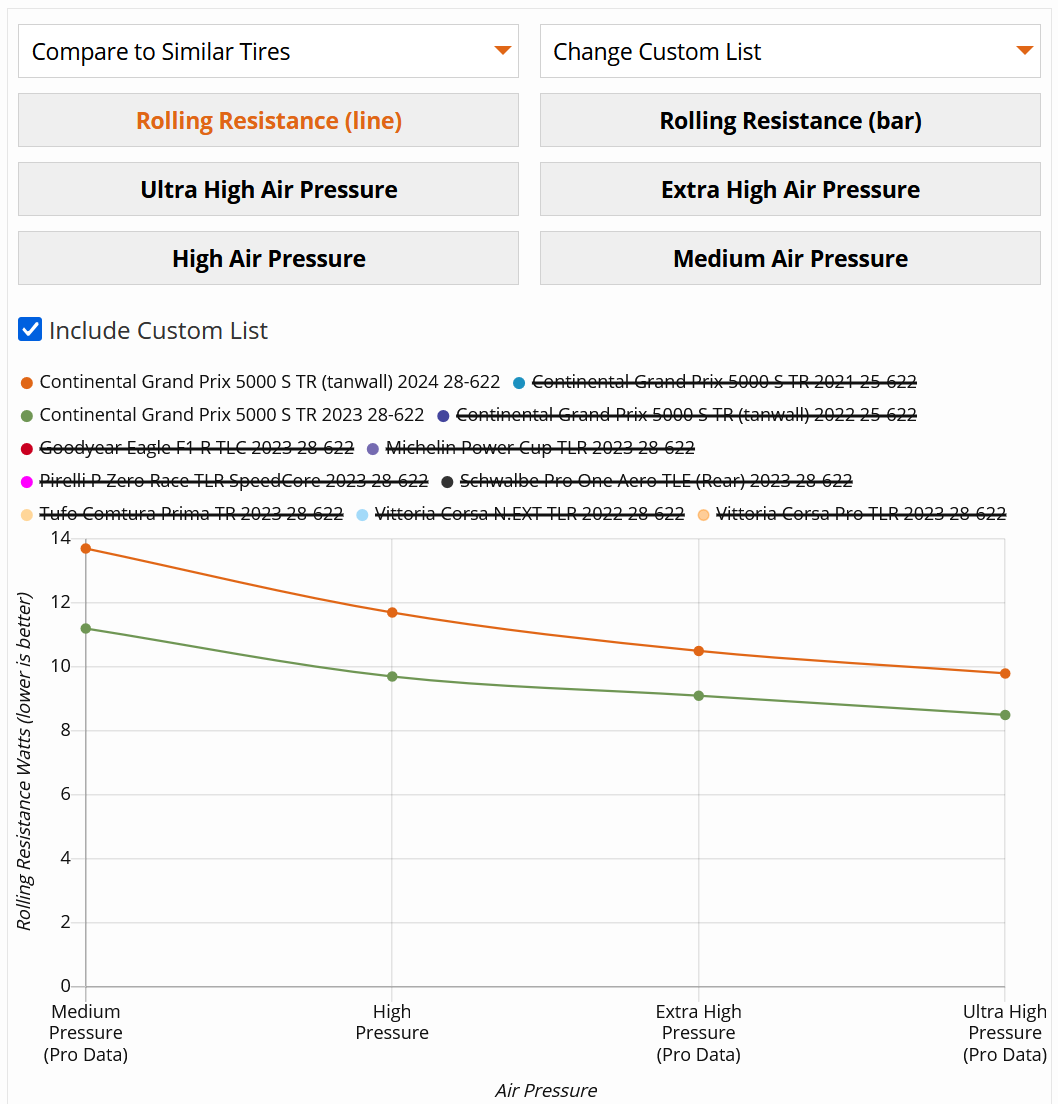1058x1104 pixels.
Task: Enable the Tufo Comtura Prima TR legend entry
Action: tap(191, 514)
